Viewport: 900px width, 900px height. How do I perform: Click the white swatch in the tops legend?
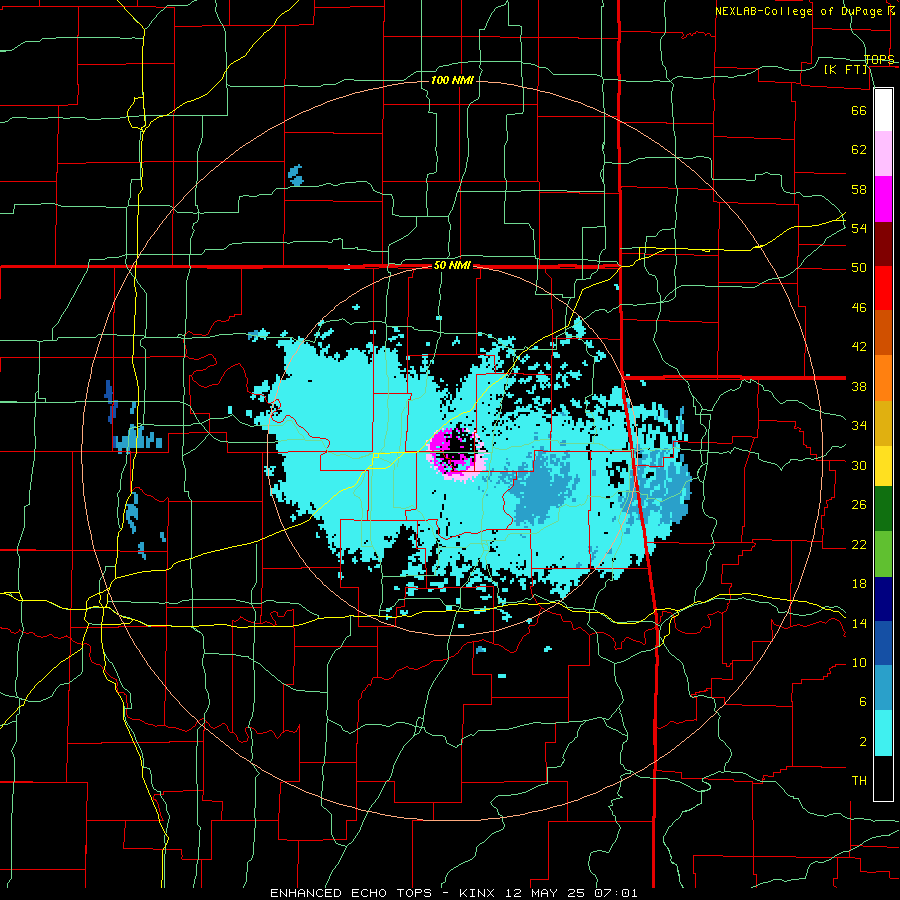pyautogui.click(x=883, y=110)
